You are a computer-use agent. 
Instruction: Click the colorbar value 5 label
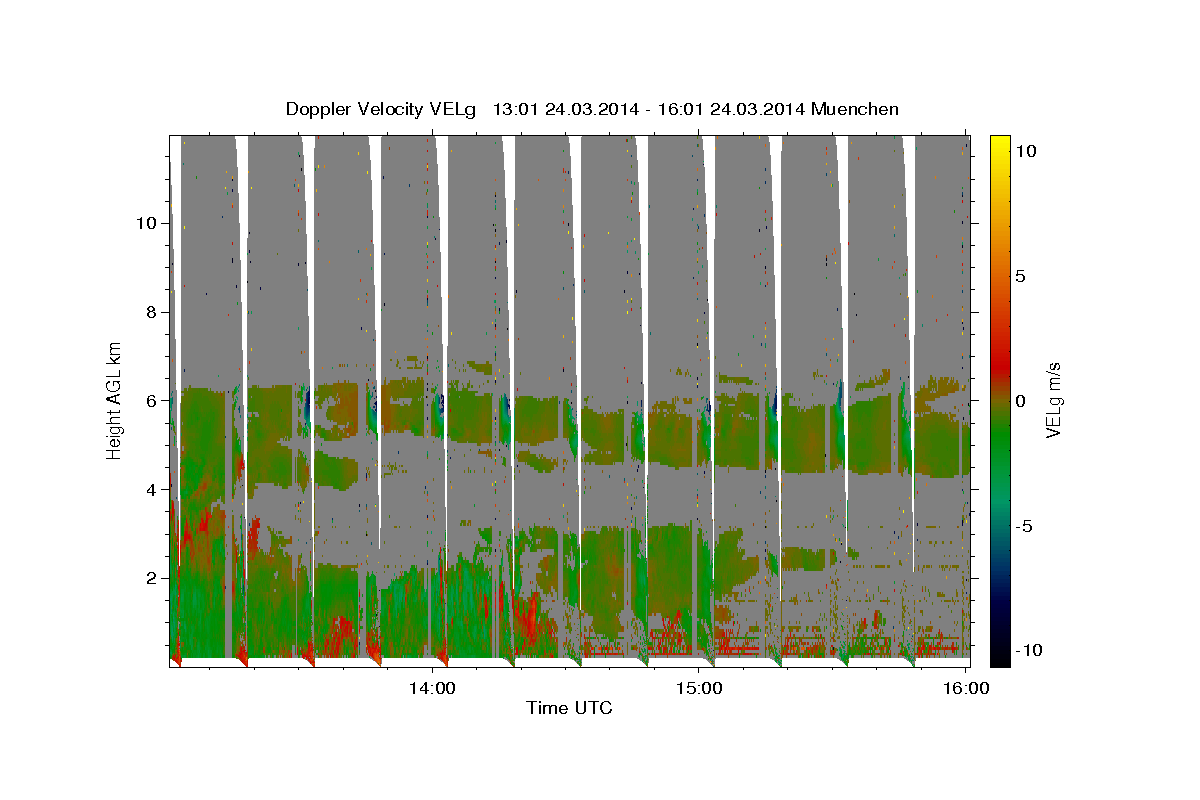[1021, 276]
